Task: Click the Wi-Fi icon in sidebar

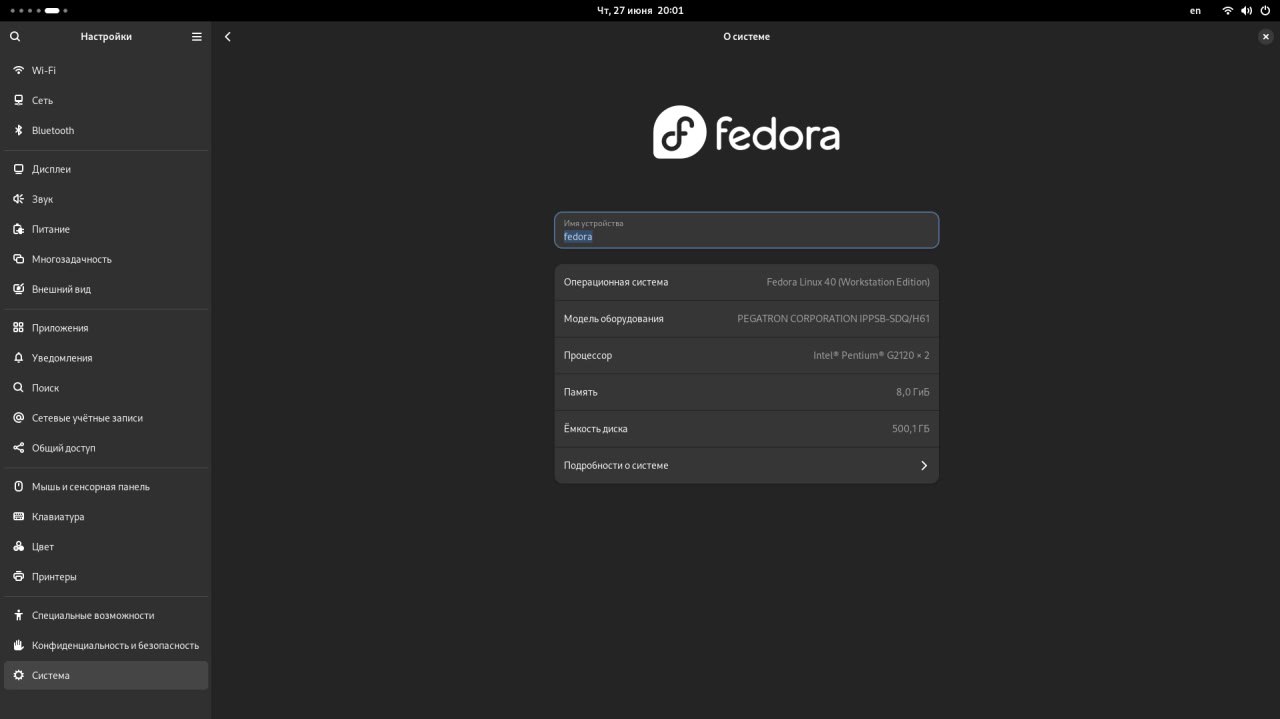Action: (x=18, y=70)
